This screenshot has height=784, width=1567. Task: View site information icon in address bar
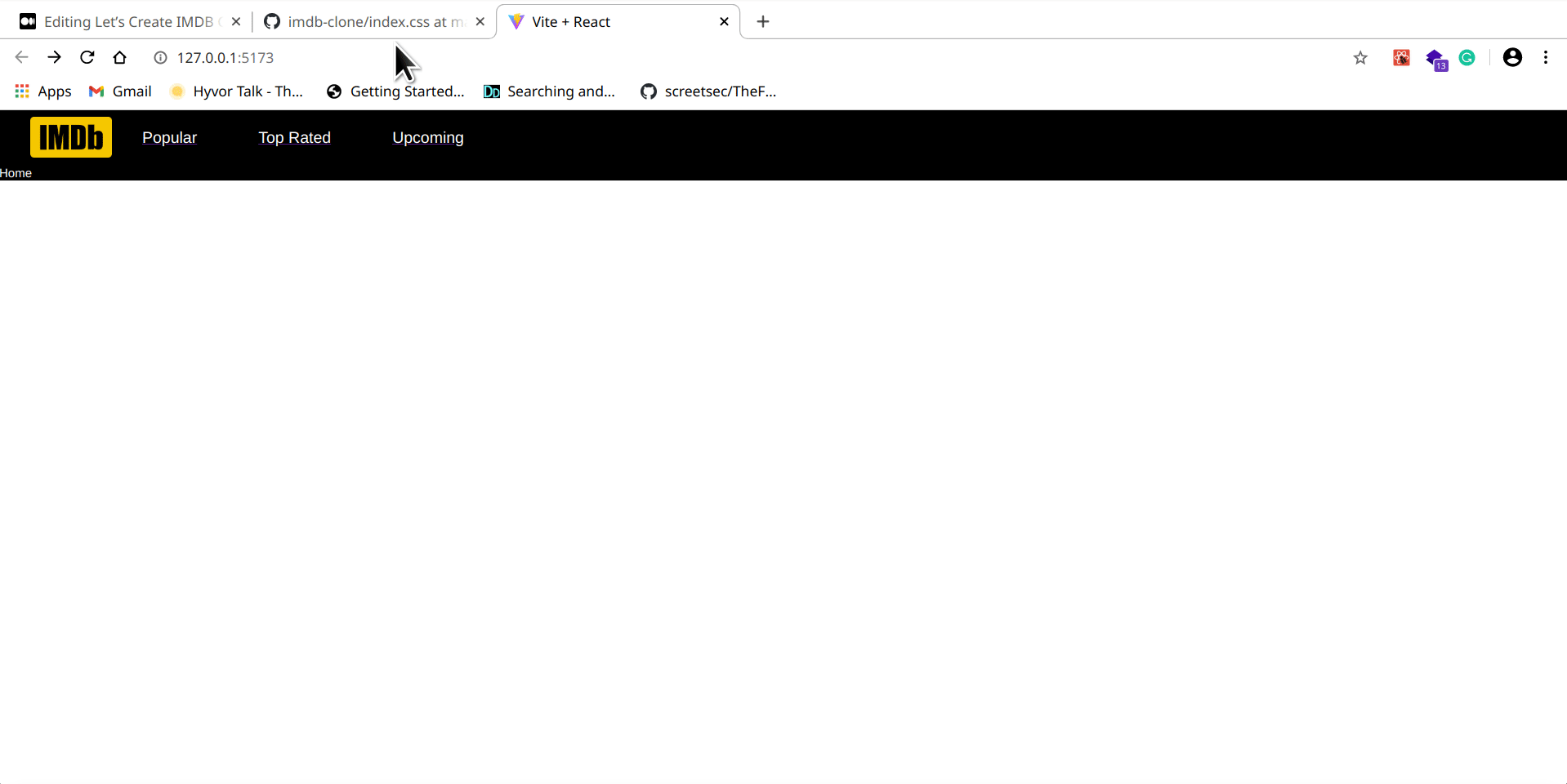[161, 58]
